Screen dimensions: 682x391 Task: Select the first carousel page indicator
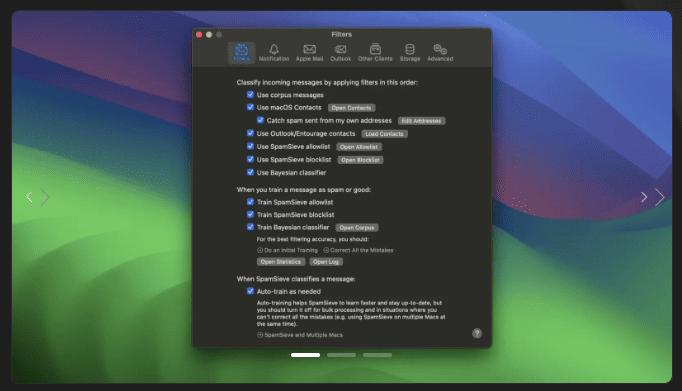tap(305, 355)
